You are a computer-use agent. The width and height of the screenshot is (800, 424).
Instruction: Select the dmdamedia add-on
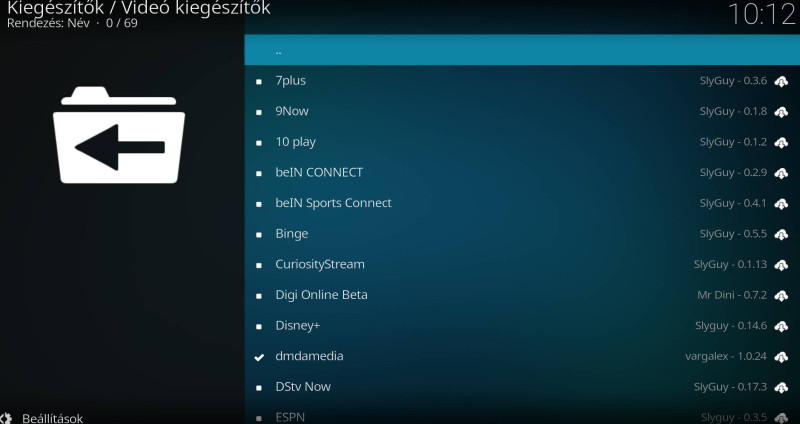click(x=522, y=356)
